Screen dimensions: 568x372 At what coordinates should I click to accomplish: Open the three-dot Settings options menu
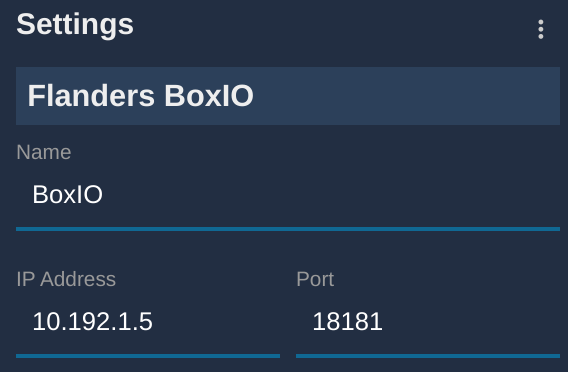pos(540,29)
